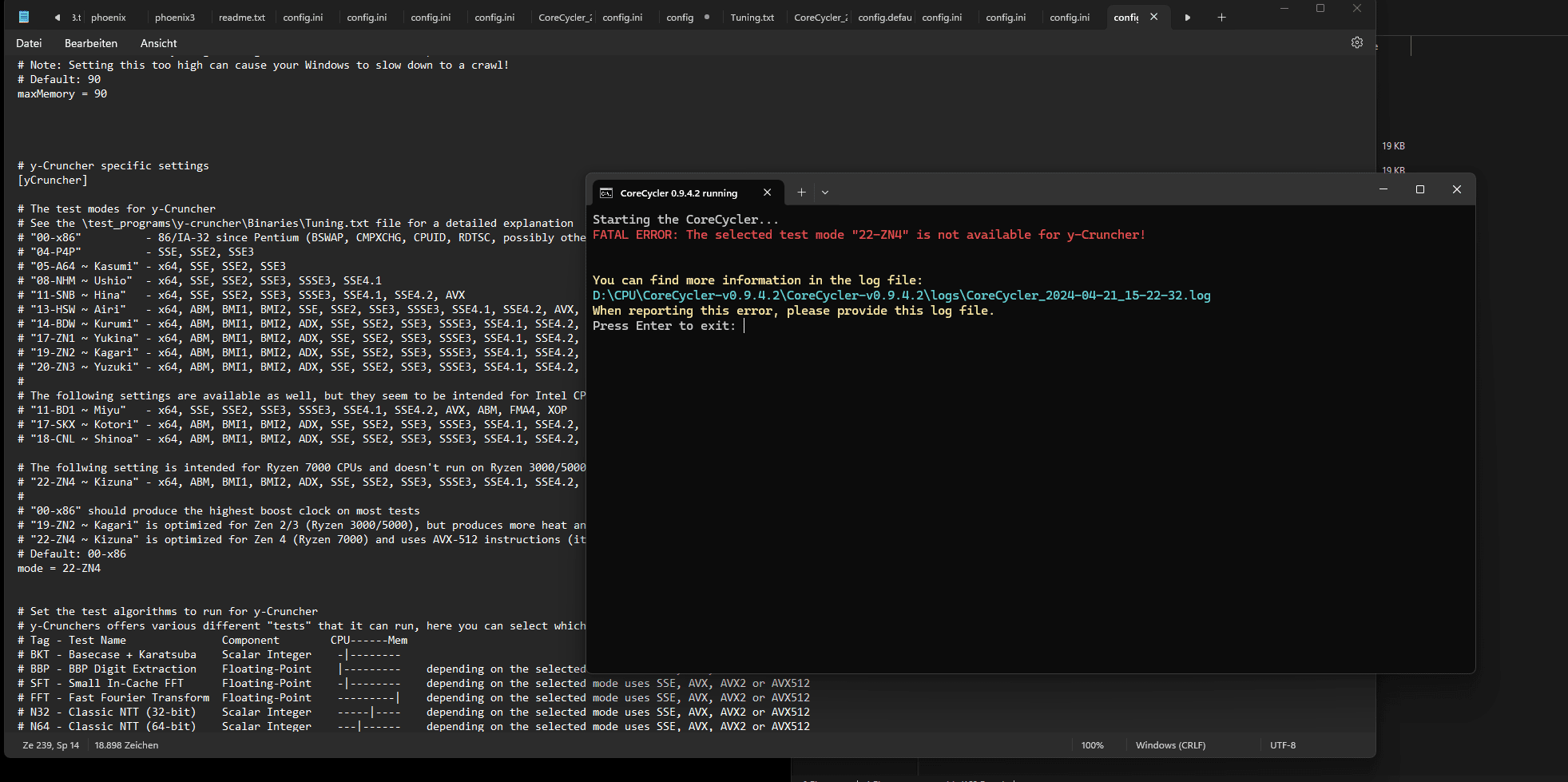Screen dimensions: 1568x782
Task: Click the 'Press Enter to exit:' prompt line
Action: click(663, 326)
